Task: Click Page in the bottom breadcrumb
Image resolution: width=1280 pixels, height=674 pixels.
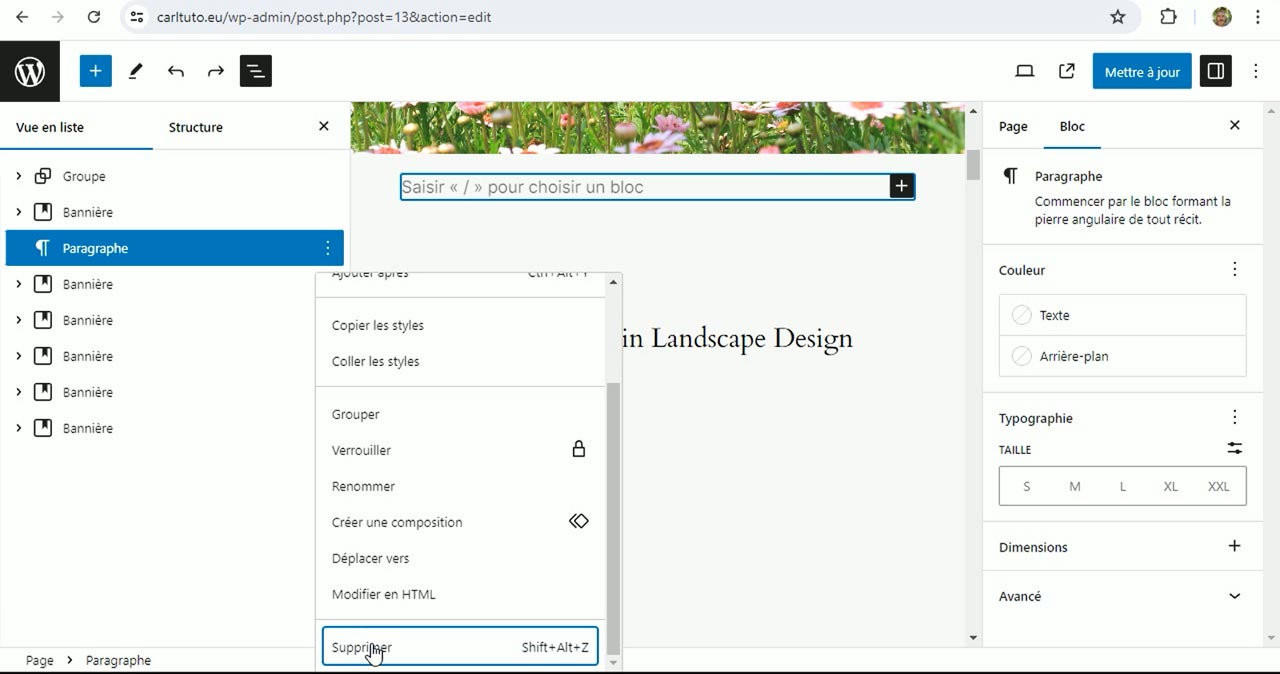Action: [x=40, y=660]
